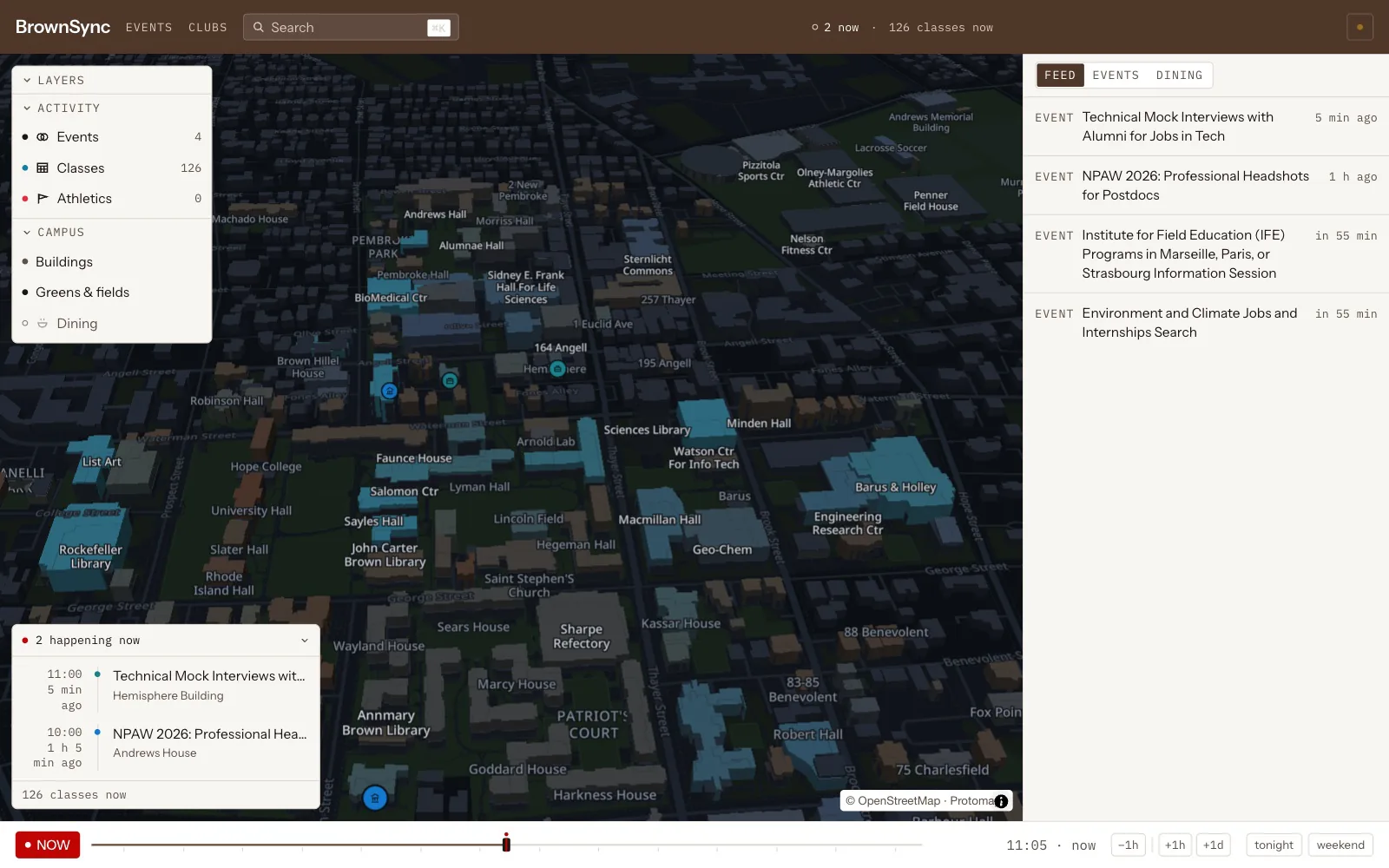Step back one hour with −1h
The width and height of the screenshot is (1389, 868).
pos(1129,845)
